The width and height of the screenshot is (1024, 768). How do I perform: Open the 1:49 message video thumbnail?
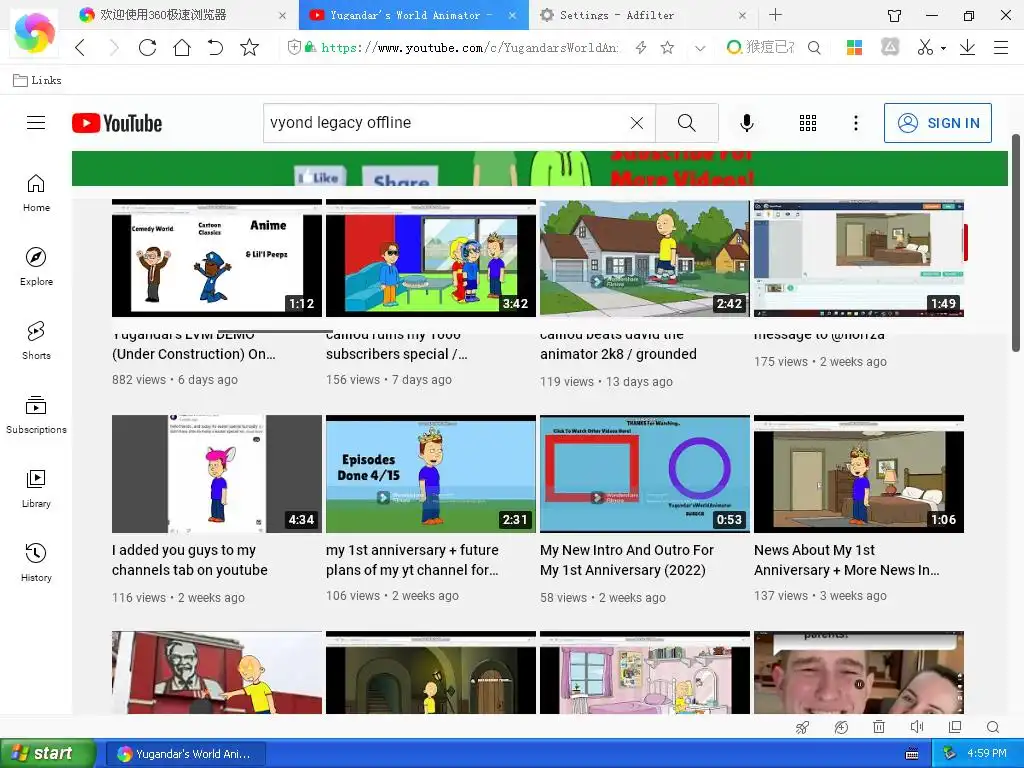tap(859, 258)
